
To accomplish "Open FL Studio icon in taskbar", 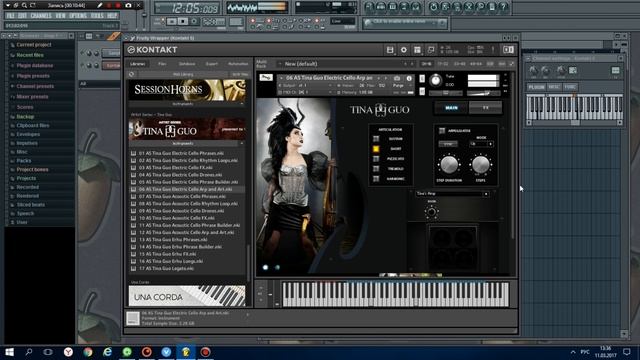I will [x=186, y=352].
